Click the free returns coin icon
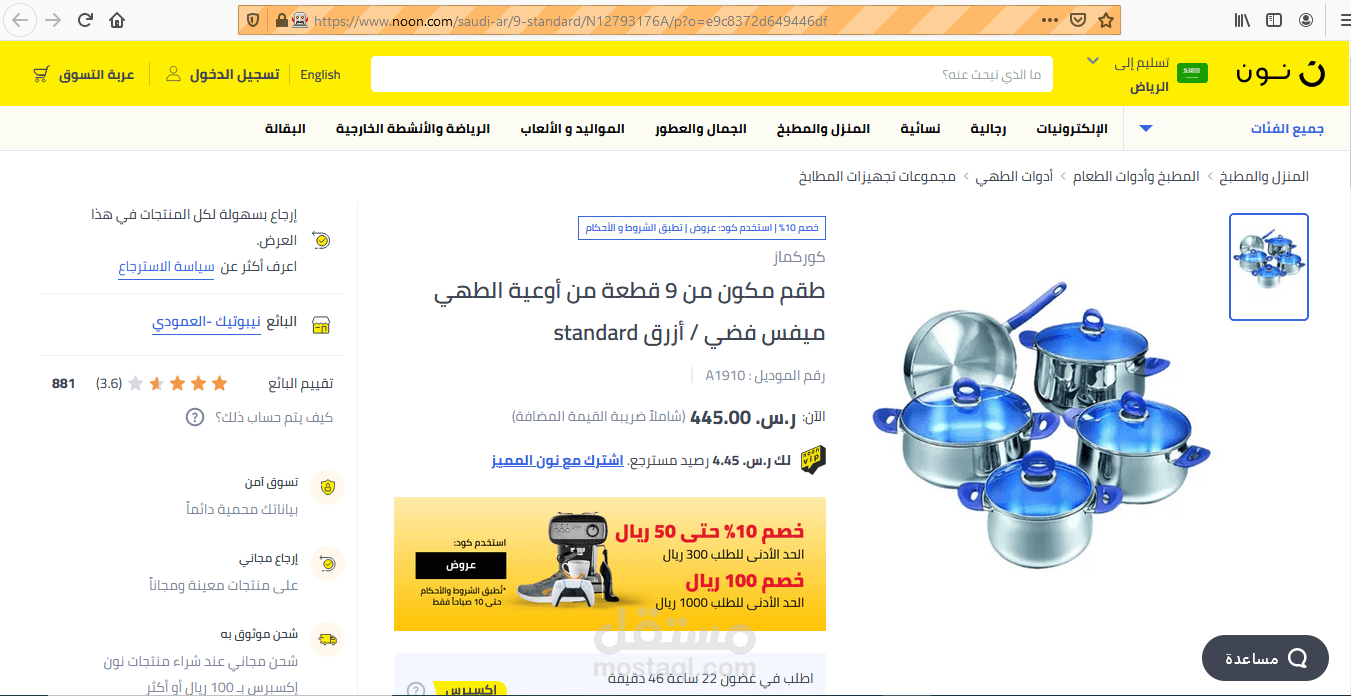This screenshot has height=696, width=1351. 326,564
